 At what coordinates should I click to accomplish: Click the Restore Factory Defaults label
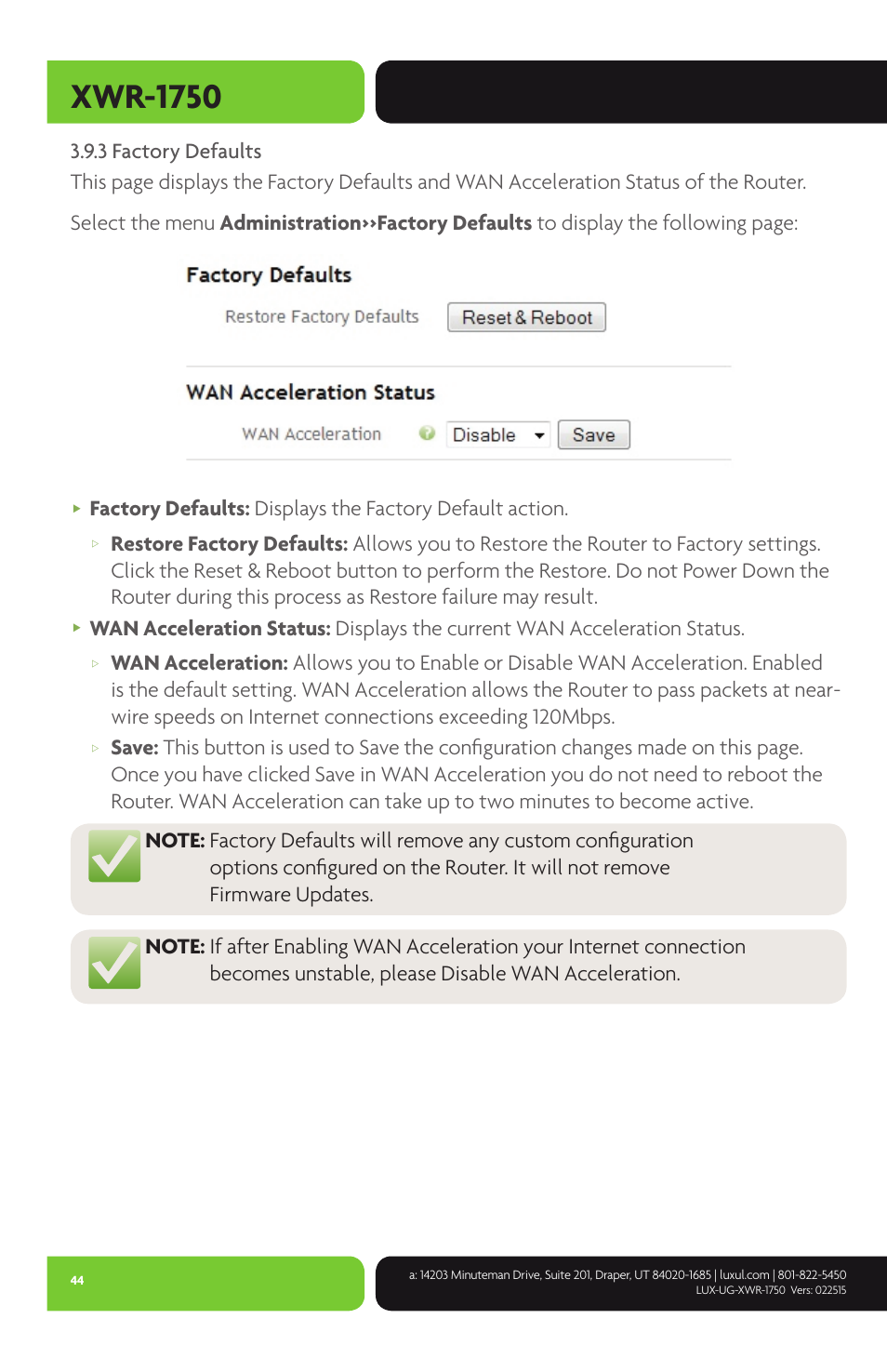322,317
